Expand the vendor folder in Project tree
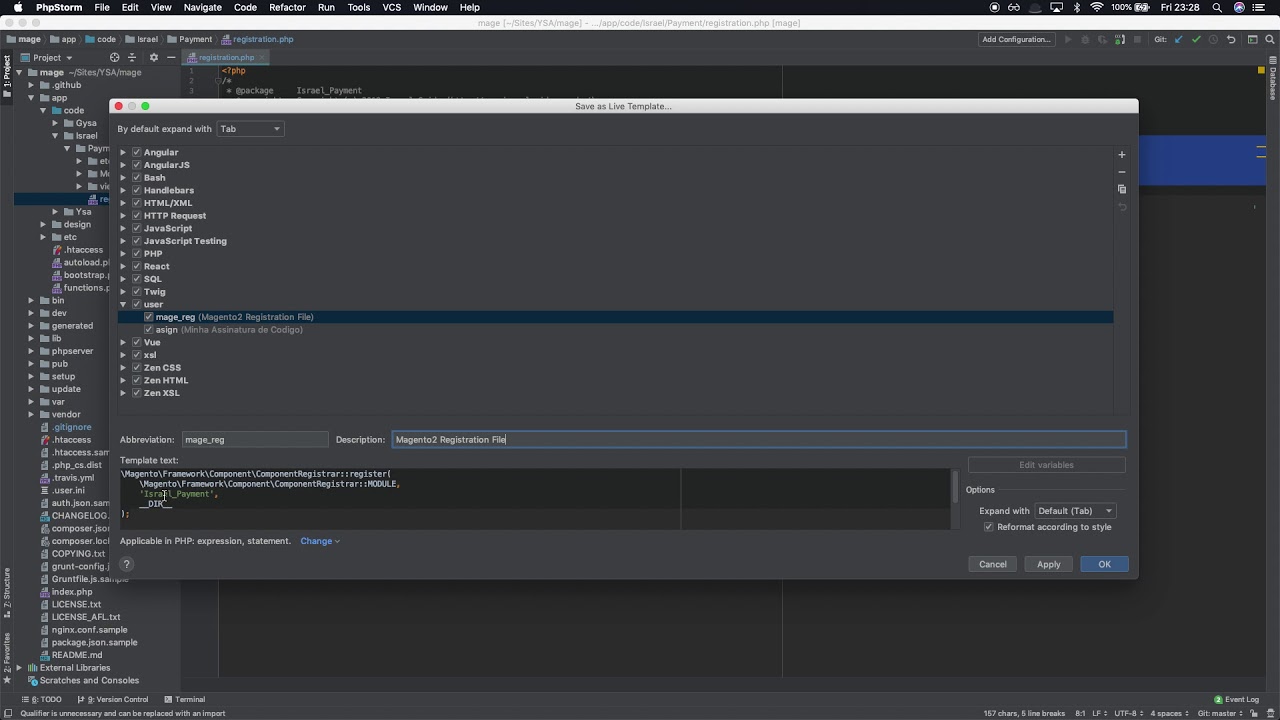 tap(31, 415)
